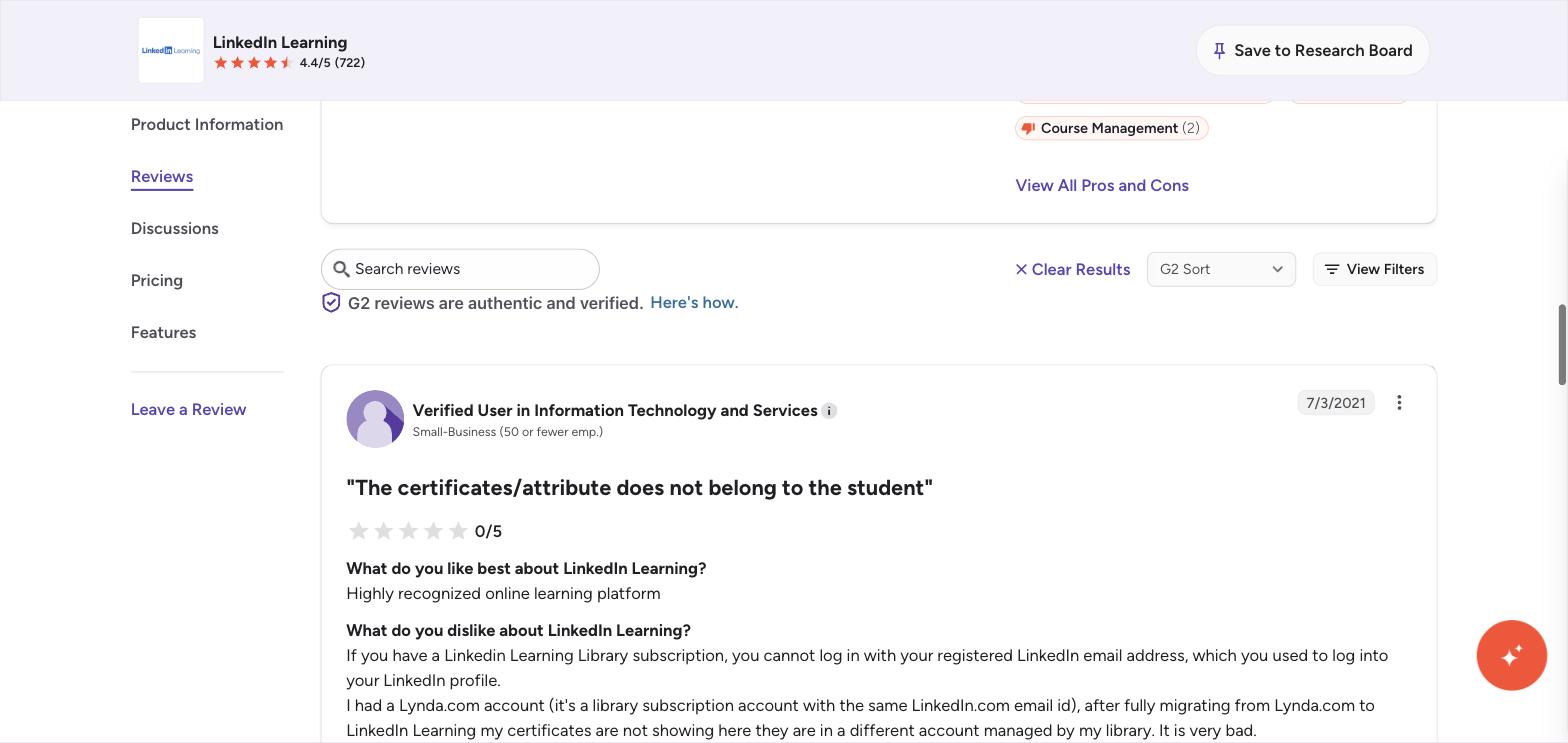Click the review title about certificates

tap(640, 487)
